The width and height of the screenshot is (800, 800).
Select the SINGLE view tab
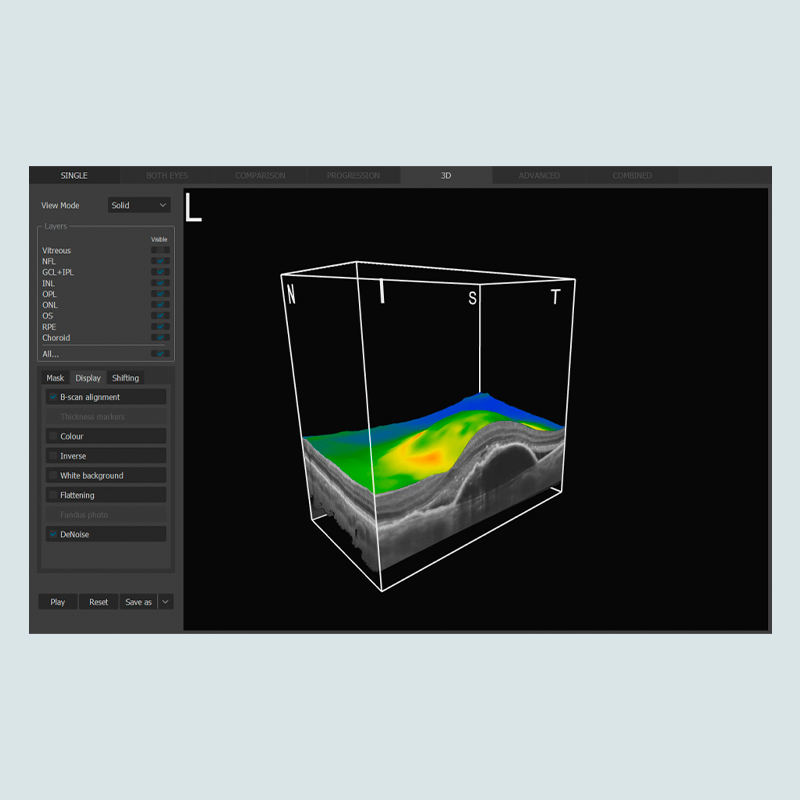tap(74, 176)
